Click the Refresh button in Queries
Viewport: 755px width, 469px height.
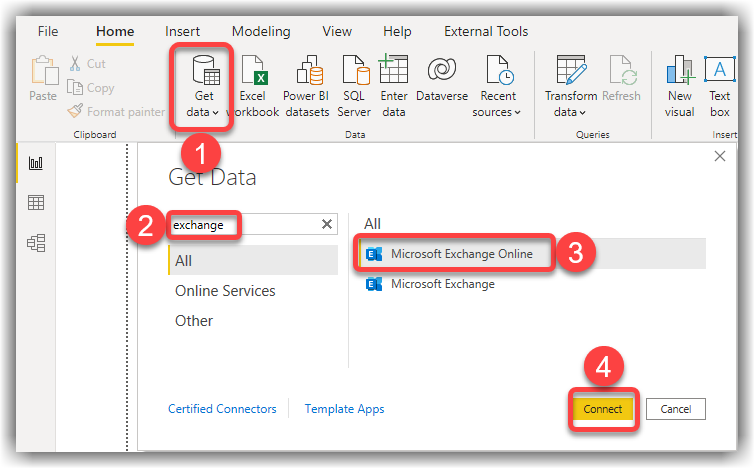click(x=622, y=79)
